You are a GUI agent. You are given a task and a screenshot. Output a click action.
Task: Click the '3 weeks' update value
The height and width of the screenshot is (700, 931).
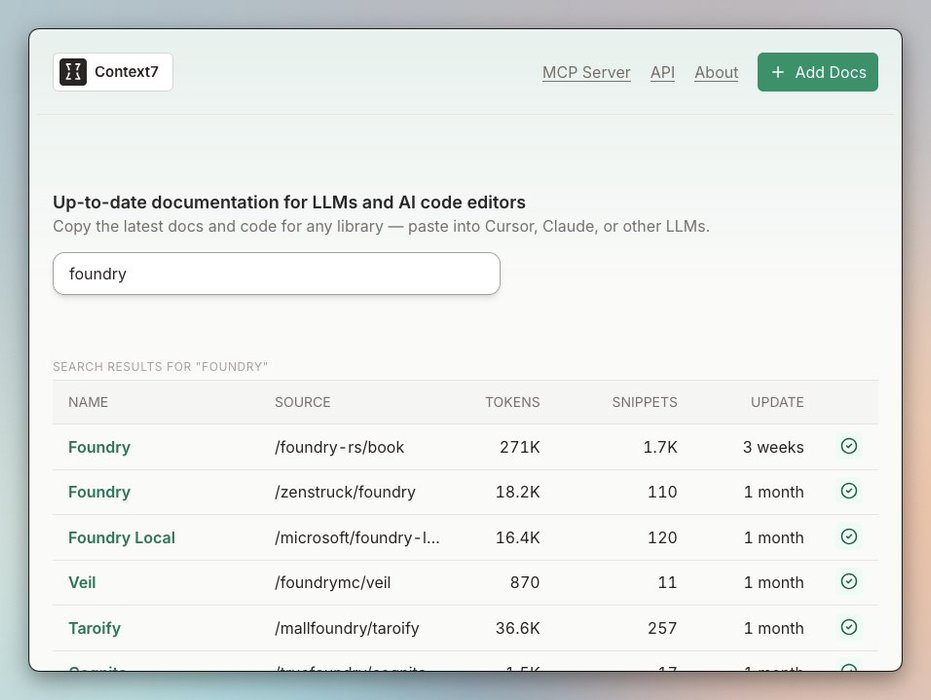[x=773, y=447]
